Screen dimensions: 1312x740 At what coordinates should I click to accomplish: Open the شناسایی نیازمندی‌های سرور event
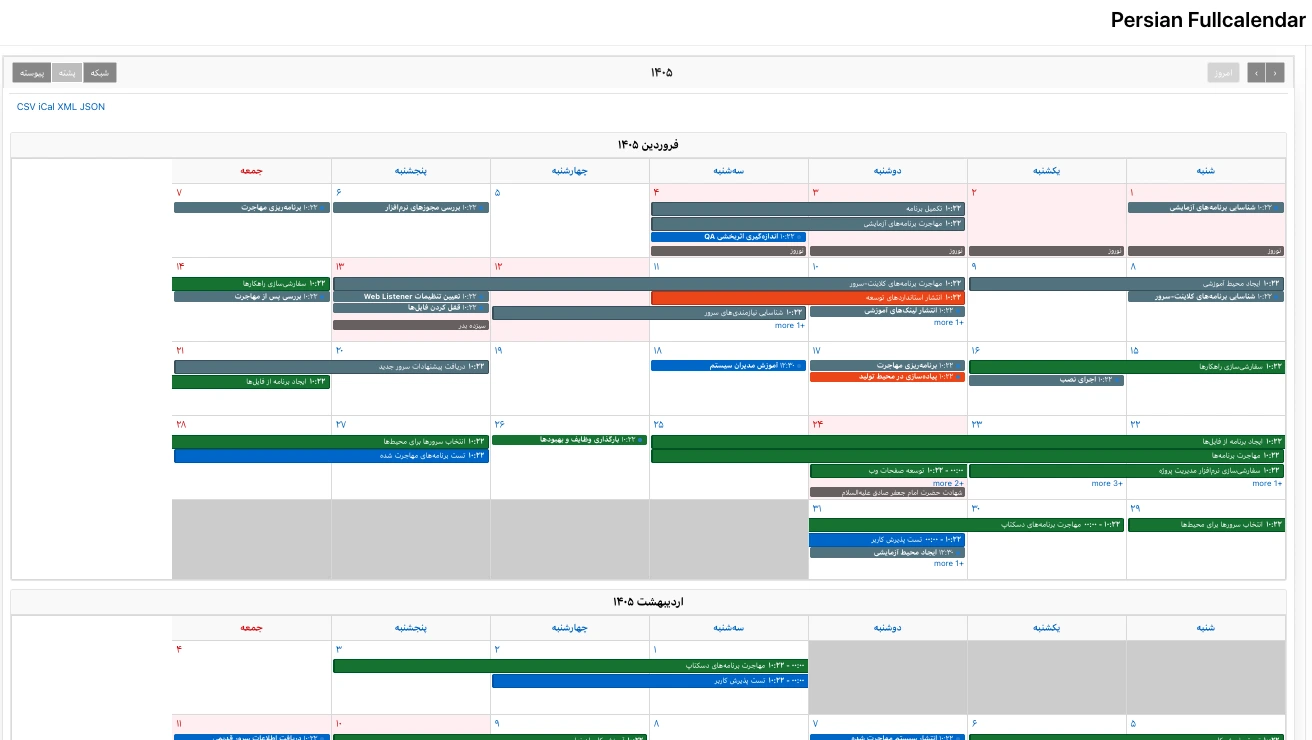click(x=648, y=313)
